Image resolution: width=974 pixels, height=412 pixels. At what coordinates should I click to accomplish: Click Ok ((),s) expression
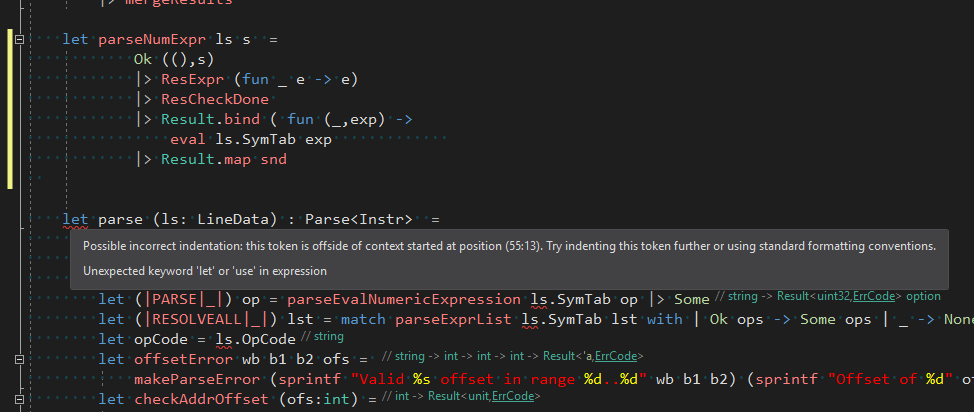click(175, 60)
